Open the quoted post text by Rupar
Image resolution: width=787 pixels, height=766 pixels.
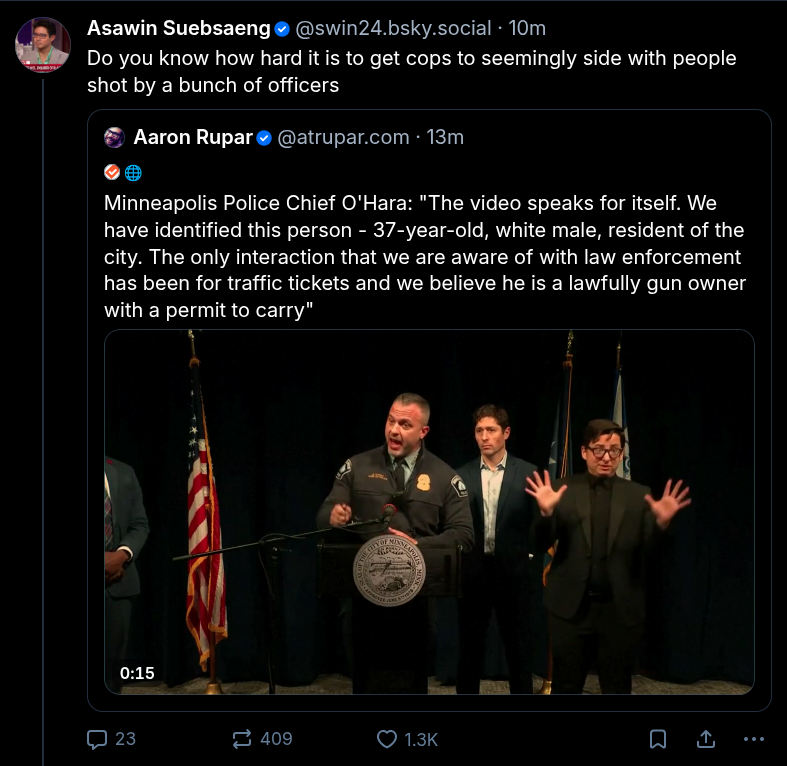point(425,257)
